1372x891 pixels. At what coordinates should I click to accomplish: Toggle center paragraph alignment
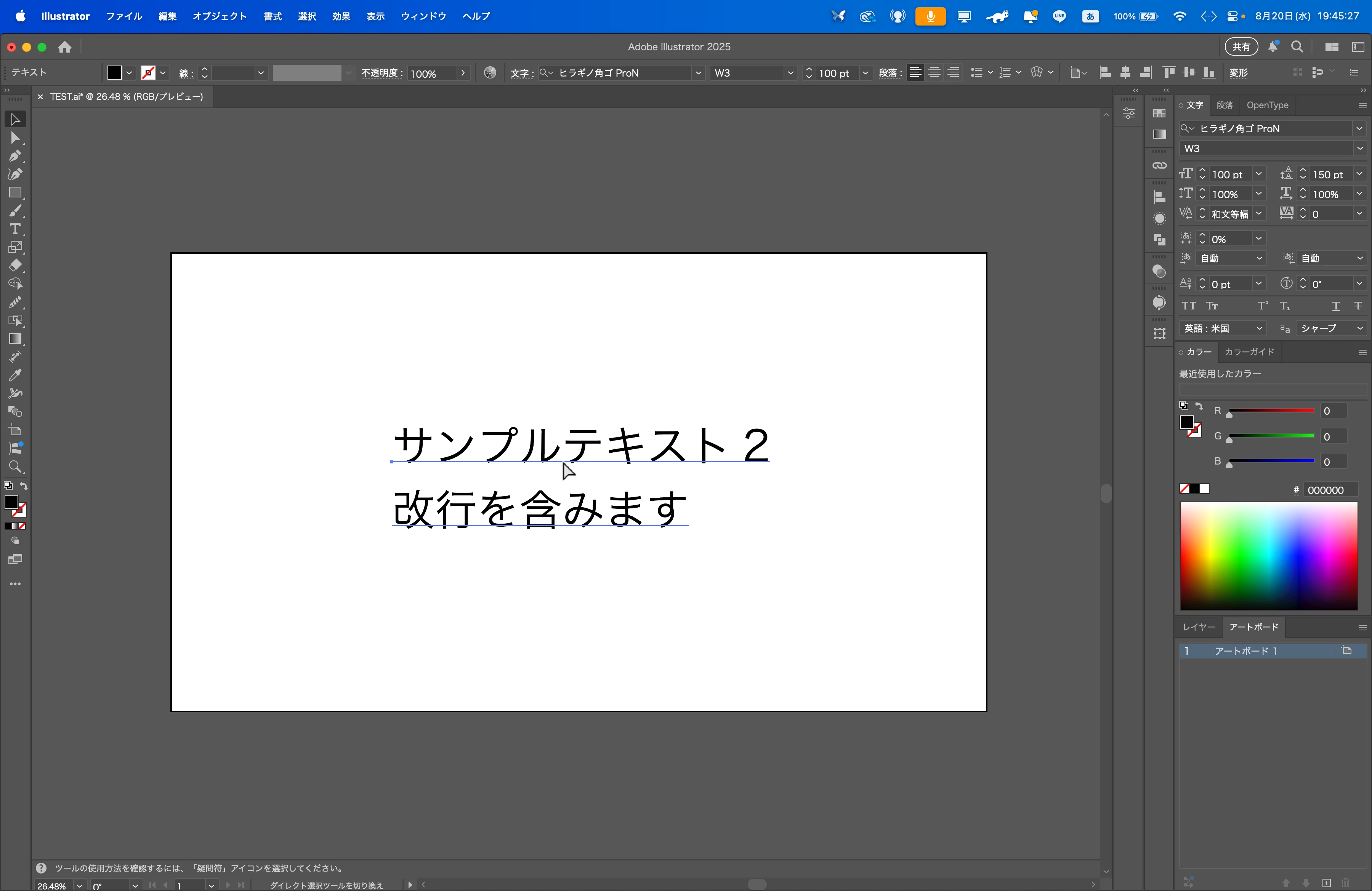(934, 73)
